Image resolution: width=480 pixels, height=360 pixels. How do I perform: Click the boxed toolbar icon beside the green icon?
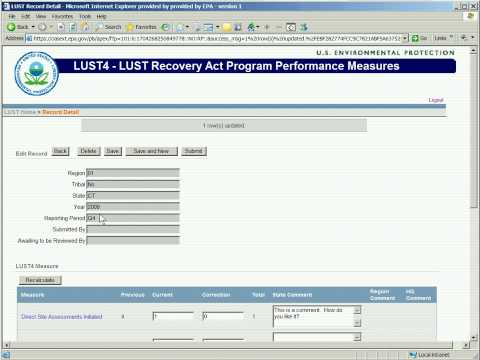[x=291, y=27]
